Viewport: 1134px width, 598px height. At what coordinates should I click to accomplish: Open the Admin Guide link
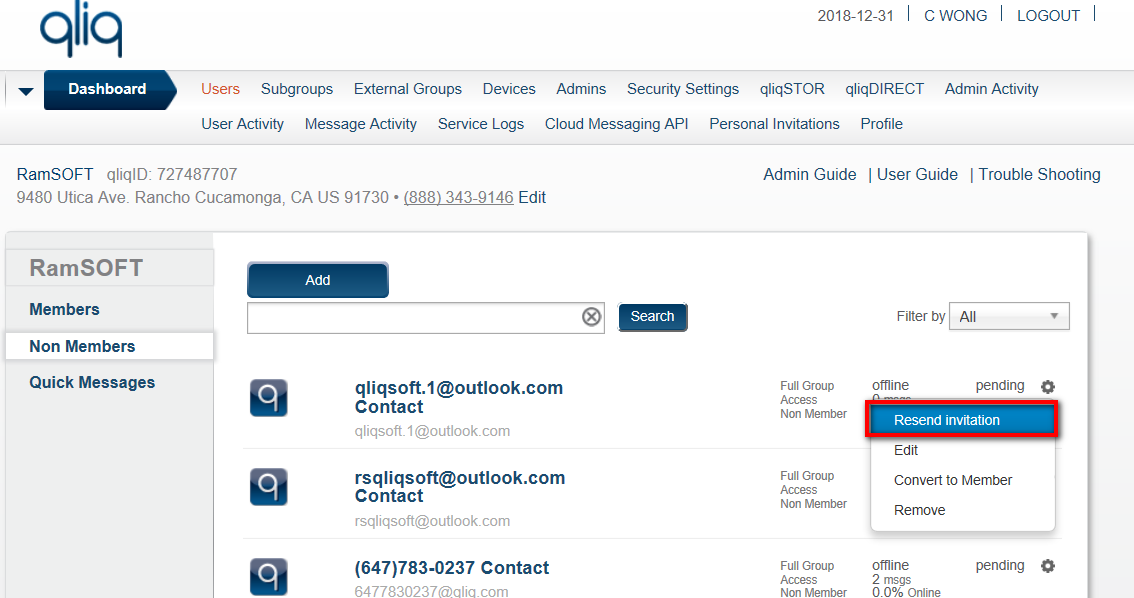[x=809, y=175]
